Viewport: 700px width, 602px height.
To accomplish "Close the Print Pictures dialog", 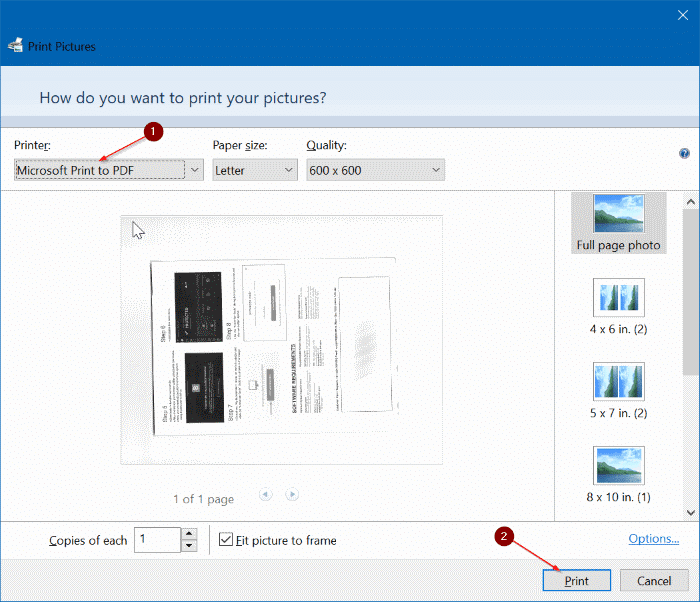I will [683, 15].
